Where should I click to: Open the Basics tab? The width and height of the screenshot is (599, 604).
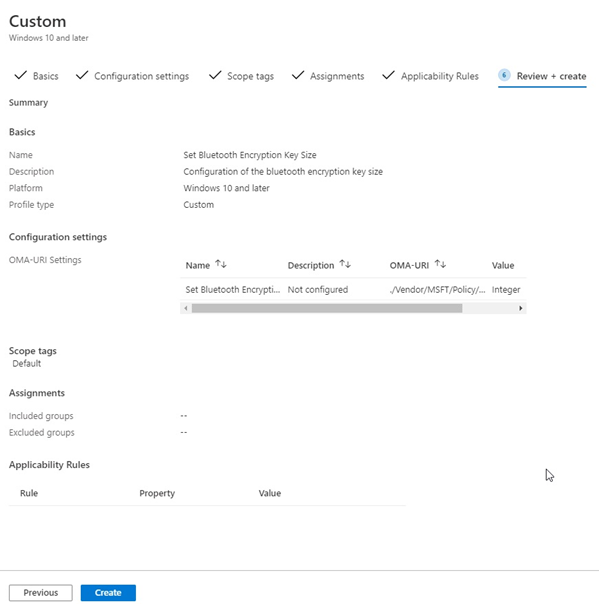[x=45, y=76]
